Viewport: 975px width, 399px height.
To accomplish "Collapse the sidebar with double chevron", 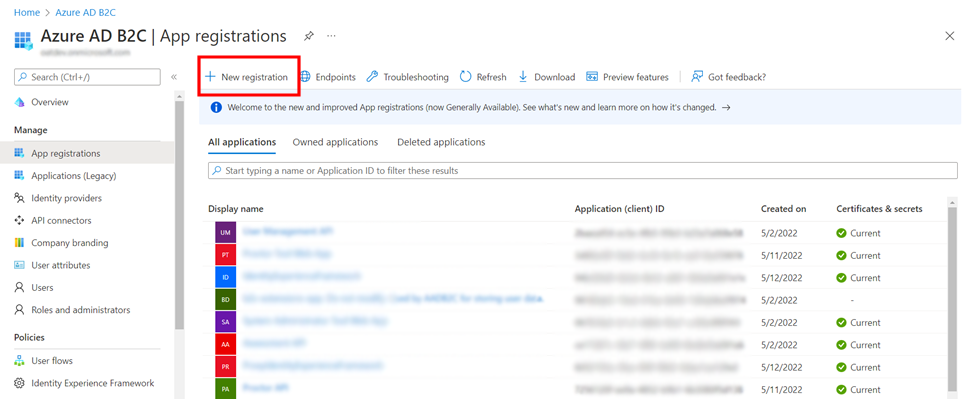I will pos(174,77).
